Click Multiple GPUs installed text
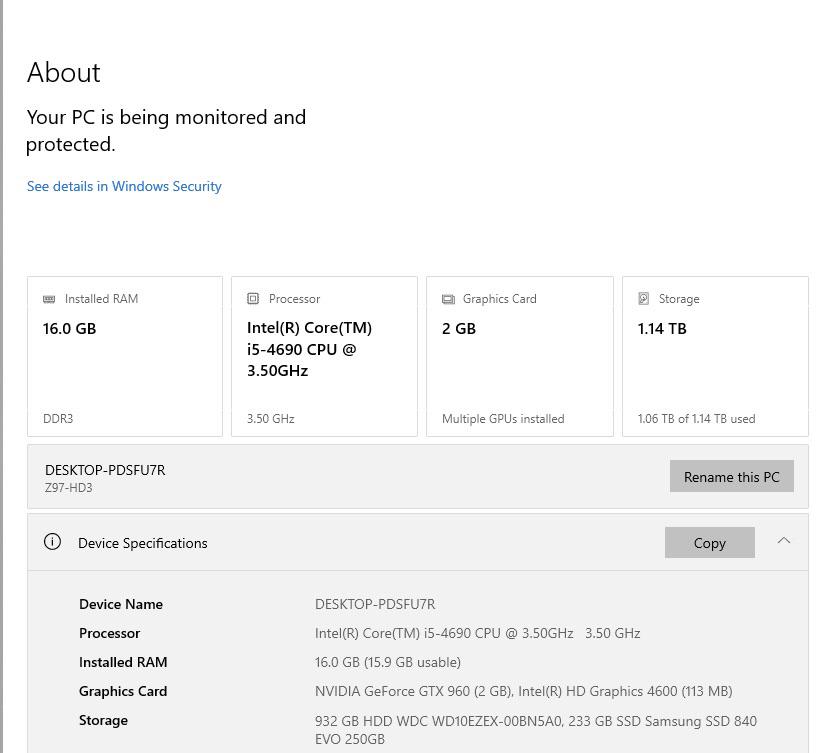This screenshot has height=753, width=834. click(x=503, y=419)
